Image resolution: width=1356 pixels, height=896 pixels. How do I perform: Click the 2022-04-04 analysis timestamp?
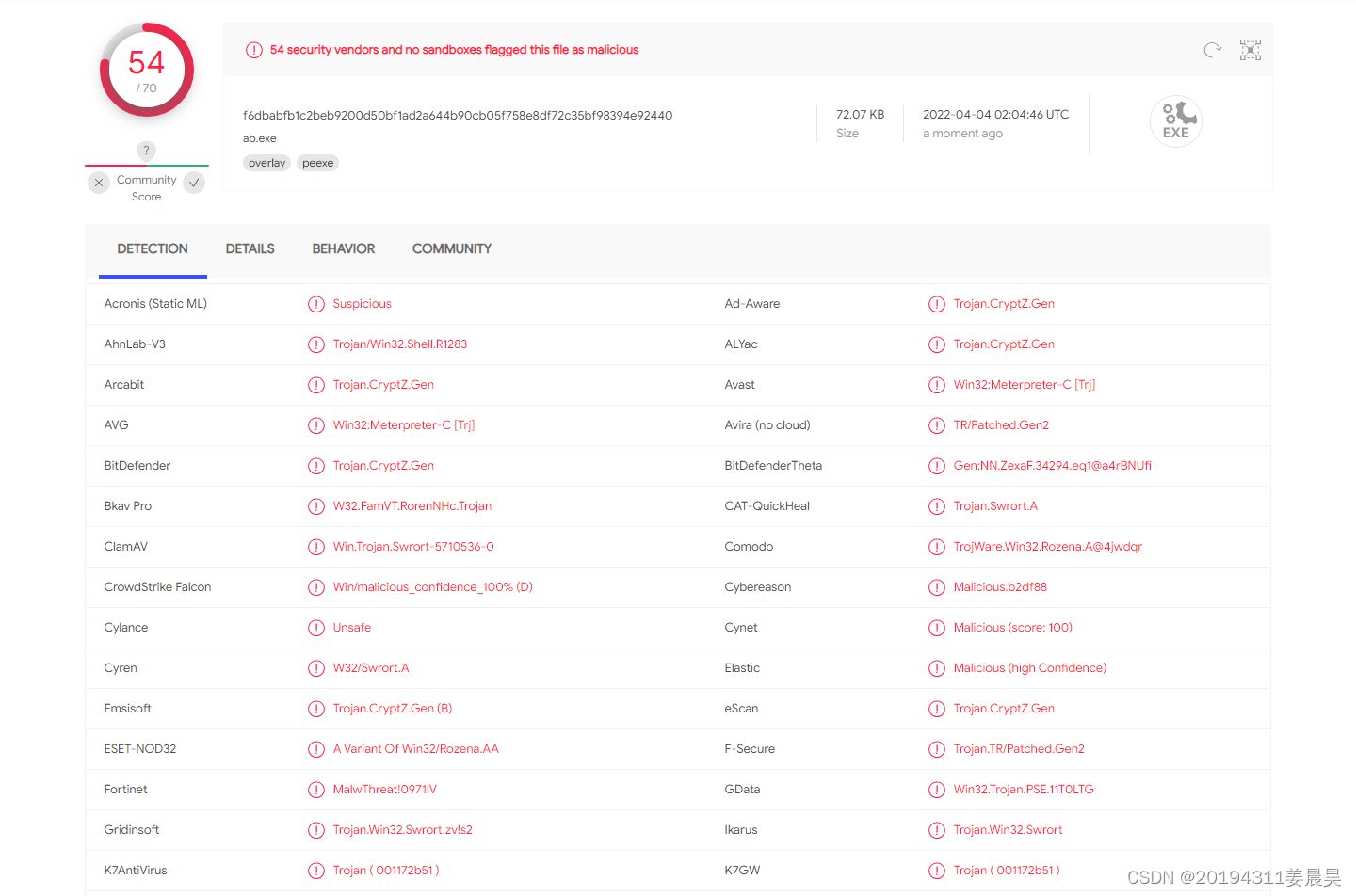pyautogui.click(x=996, y=115)
